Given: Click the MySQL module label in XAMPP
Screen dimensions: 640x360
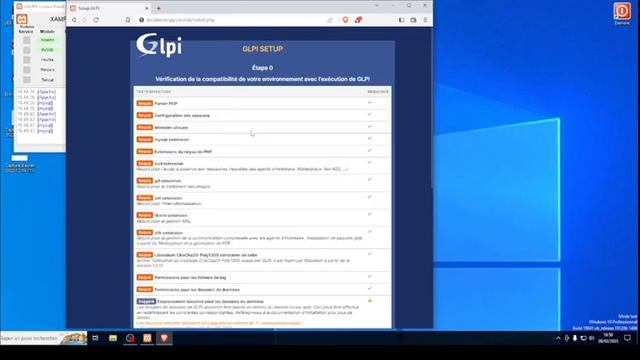Looking at the screenshot, I should coord(47,50).
